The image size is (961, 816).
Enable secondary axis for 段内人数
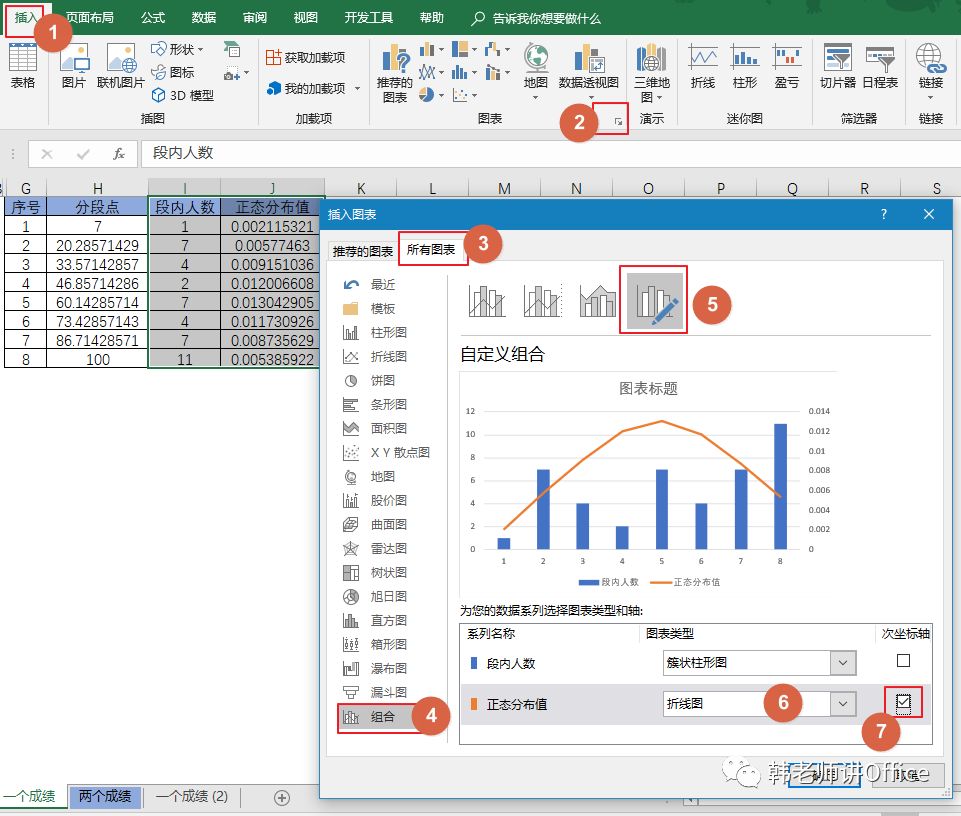[x=903, y=660]
